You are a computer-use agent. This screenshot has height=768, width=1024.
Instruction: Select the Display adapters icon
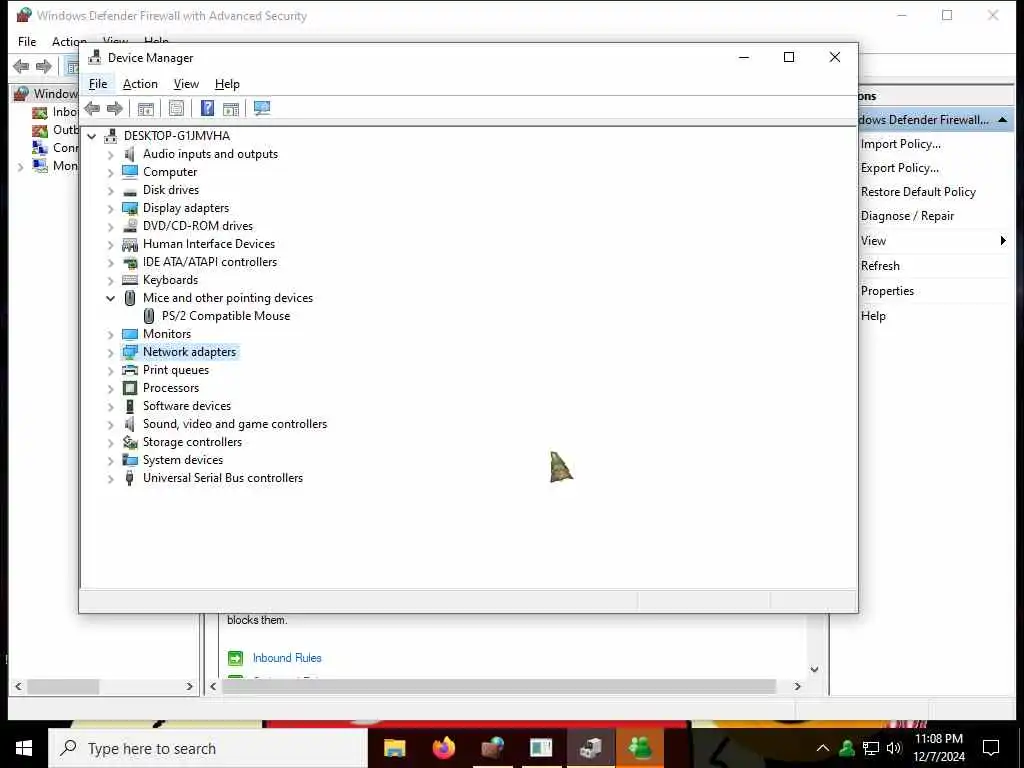tap(130, 208)
